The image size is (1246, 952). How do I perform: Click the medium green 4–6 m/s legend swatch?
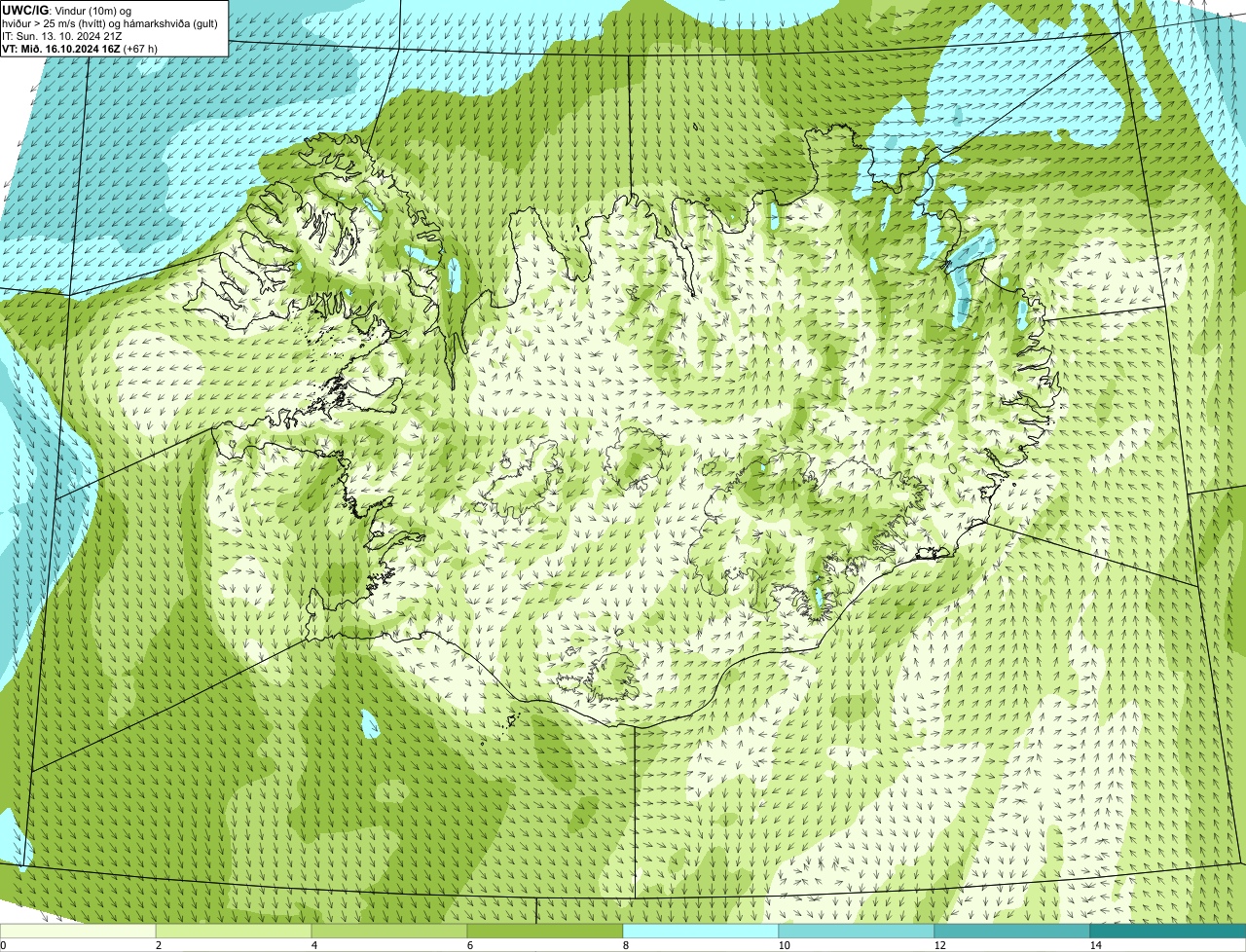(389, 932)
